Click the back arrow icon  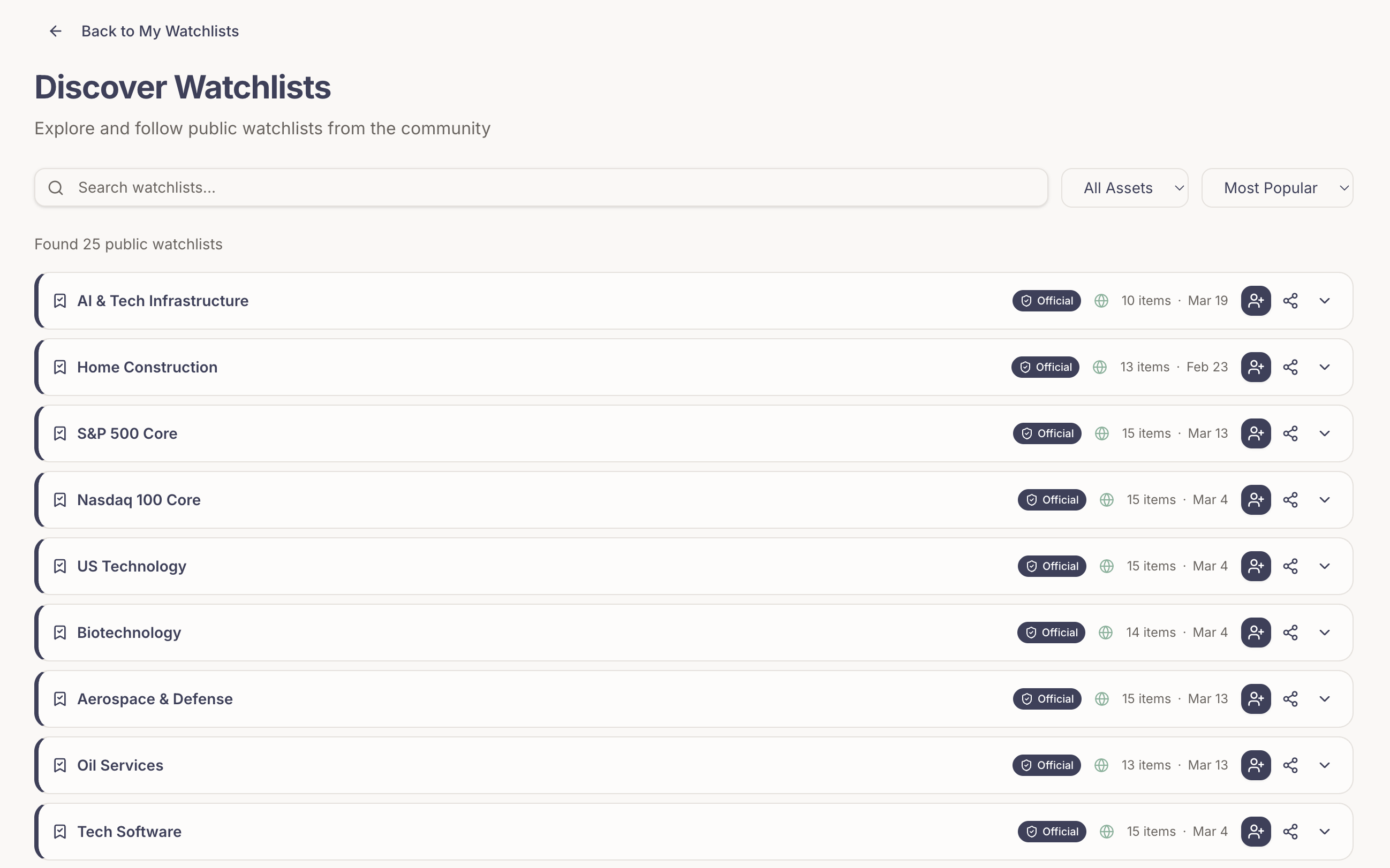pos(56,31)
